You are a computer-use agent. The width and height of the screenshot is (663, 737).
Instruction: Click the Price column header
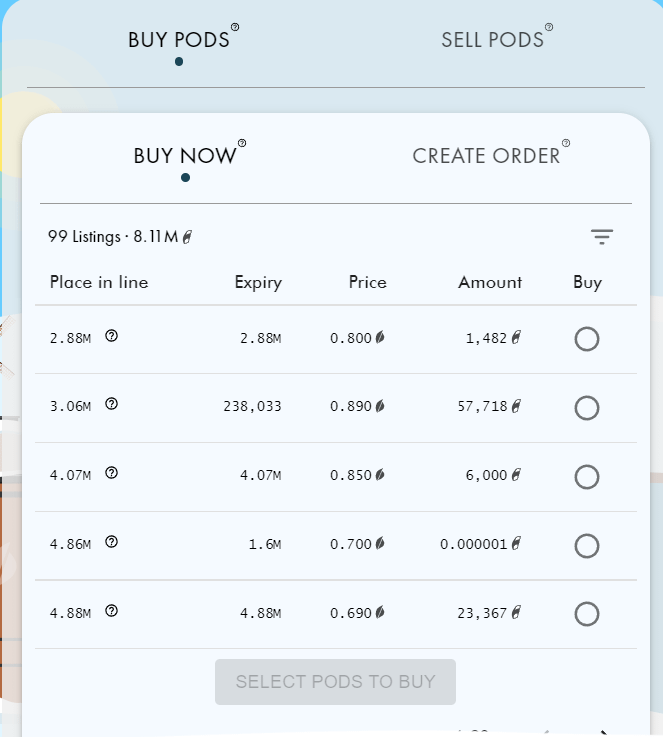tap(367, 282)
